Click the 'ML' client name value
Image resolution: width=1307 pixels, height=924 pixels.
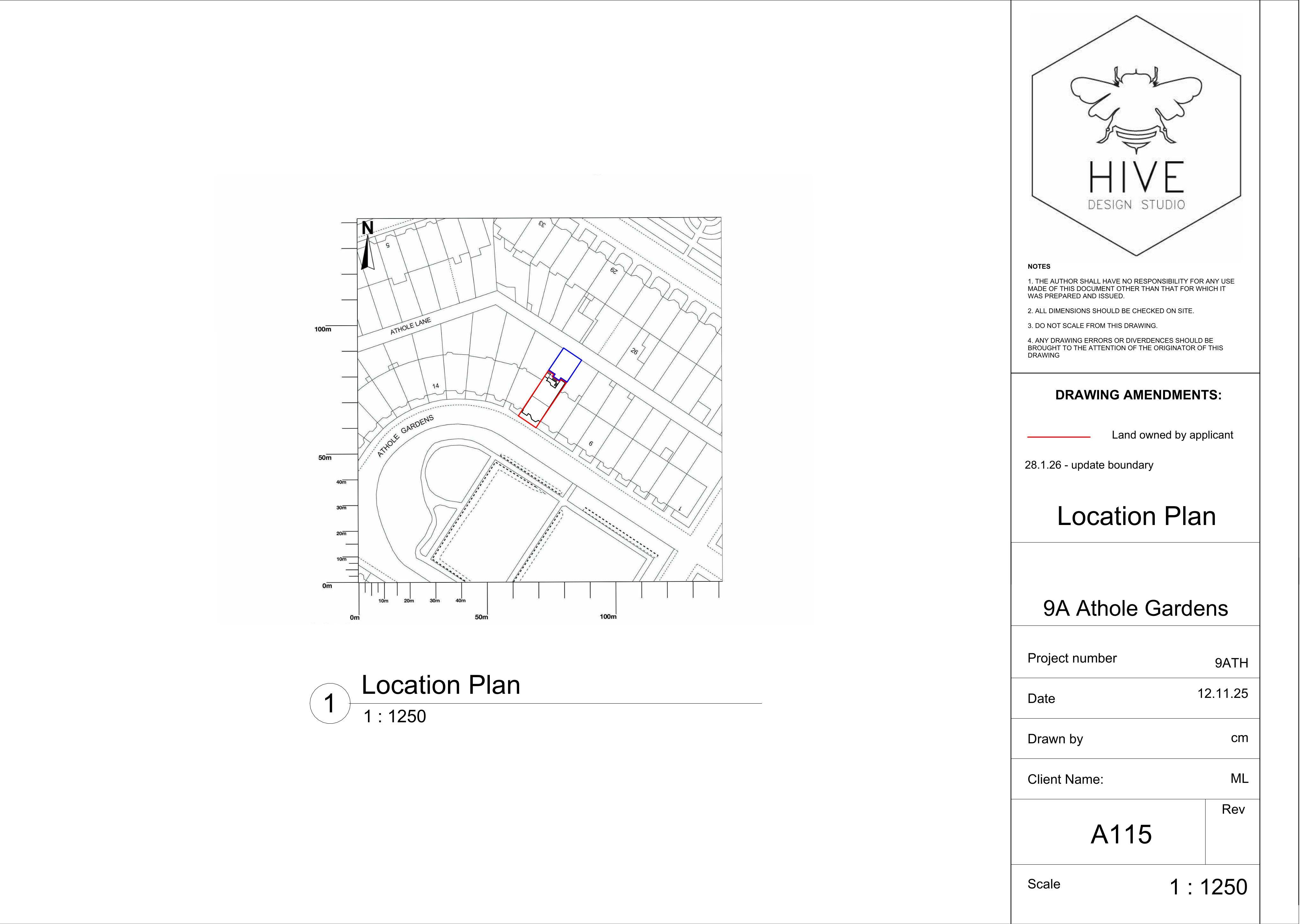[x=1239, y=778]
